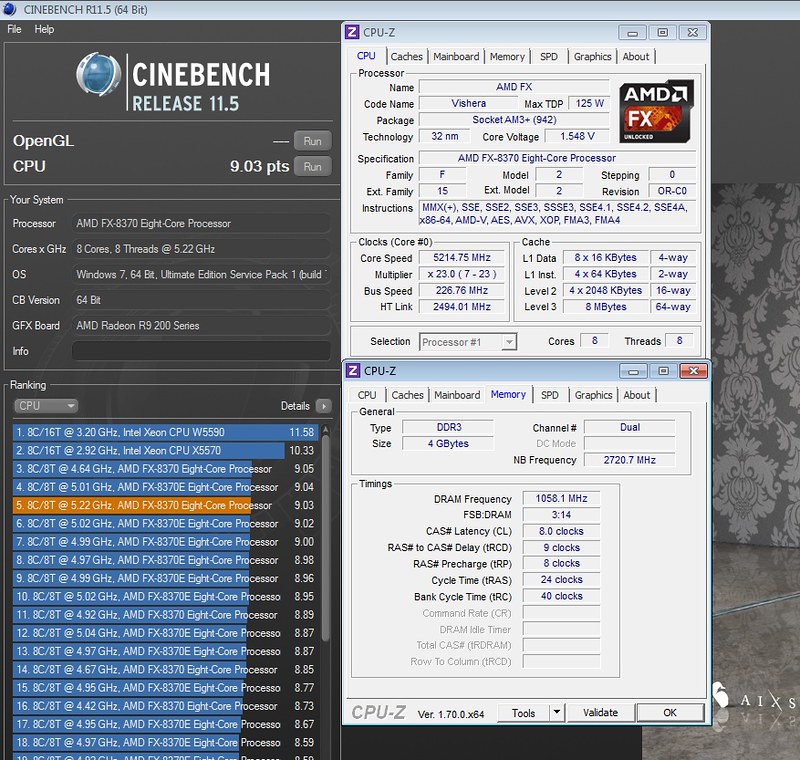This screenshot has width=800, height=760.
Task: Switch to About tab in lower CPU-Z window
Action: point(637,395)
